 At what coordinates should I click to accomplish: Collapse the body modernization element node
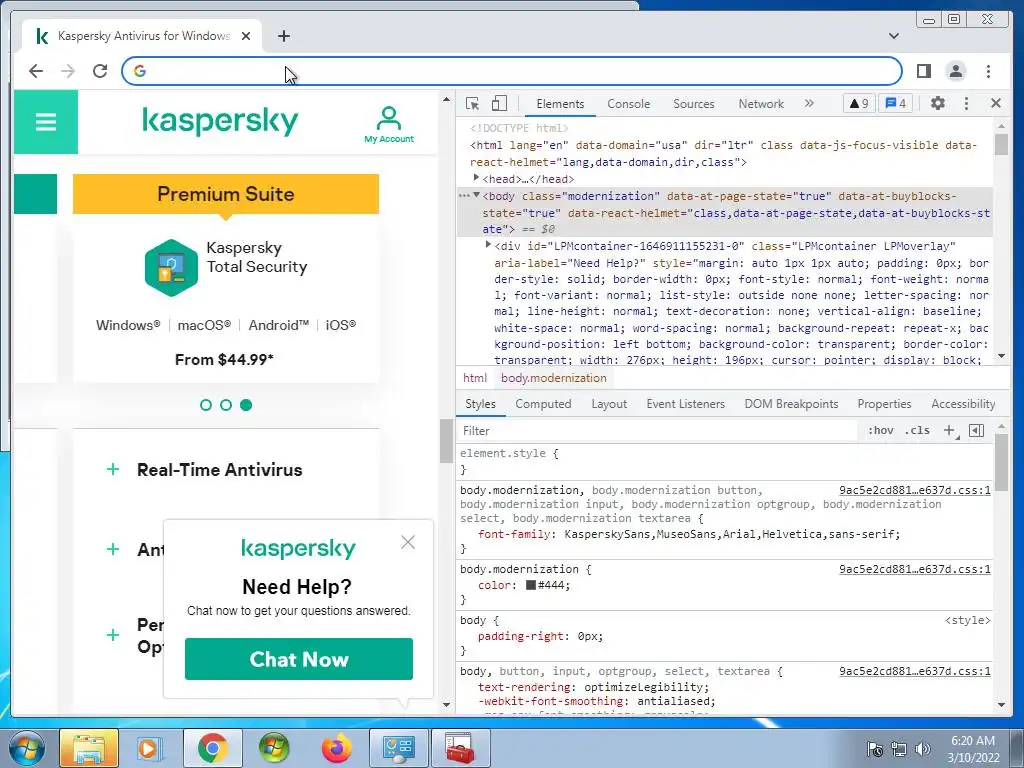click(x=477, y=195)
